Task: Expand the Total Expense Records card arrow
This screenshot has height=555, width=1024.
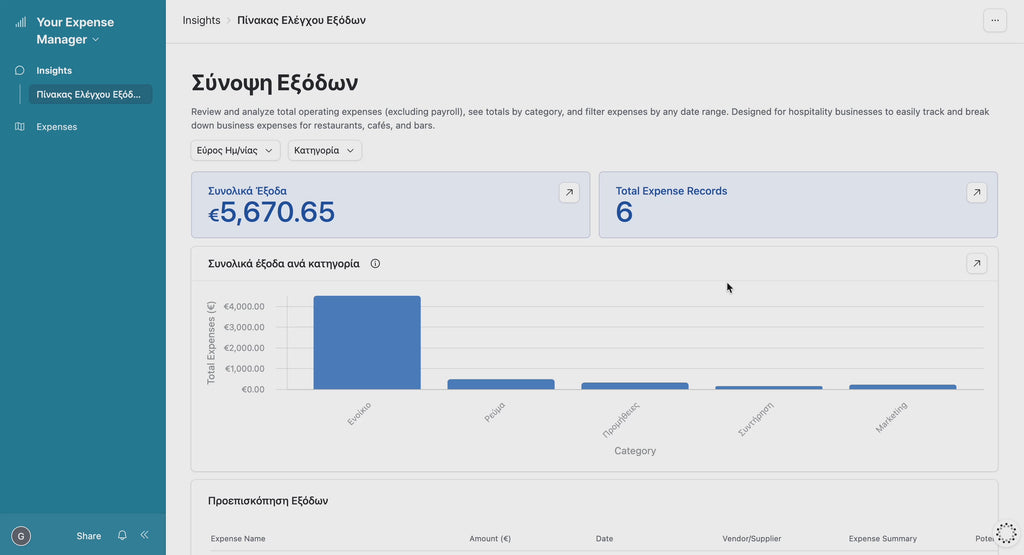Action: coord(976,193)
